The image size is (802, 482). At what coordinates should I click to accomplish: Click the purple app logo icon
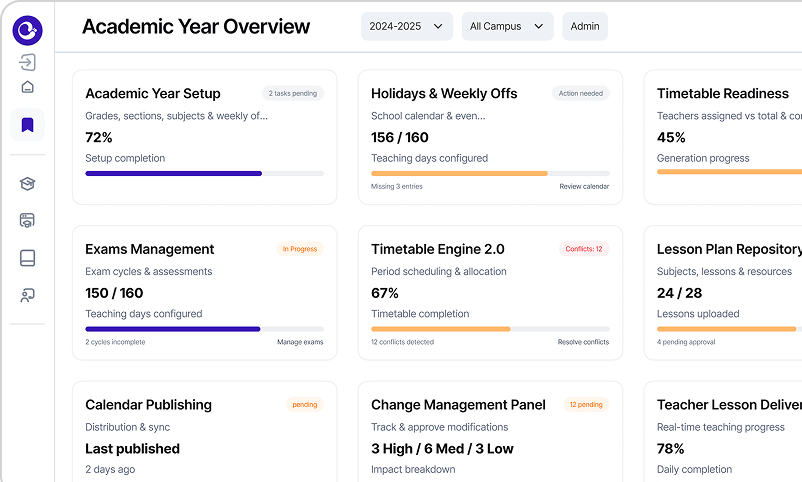(x=28, y=30)
